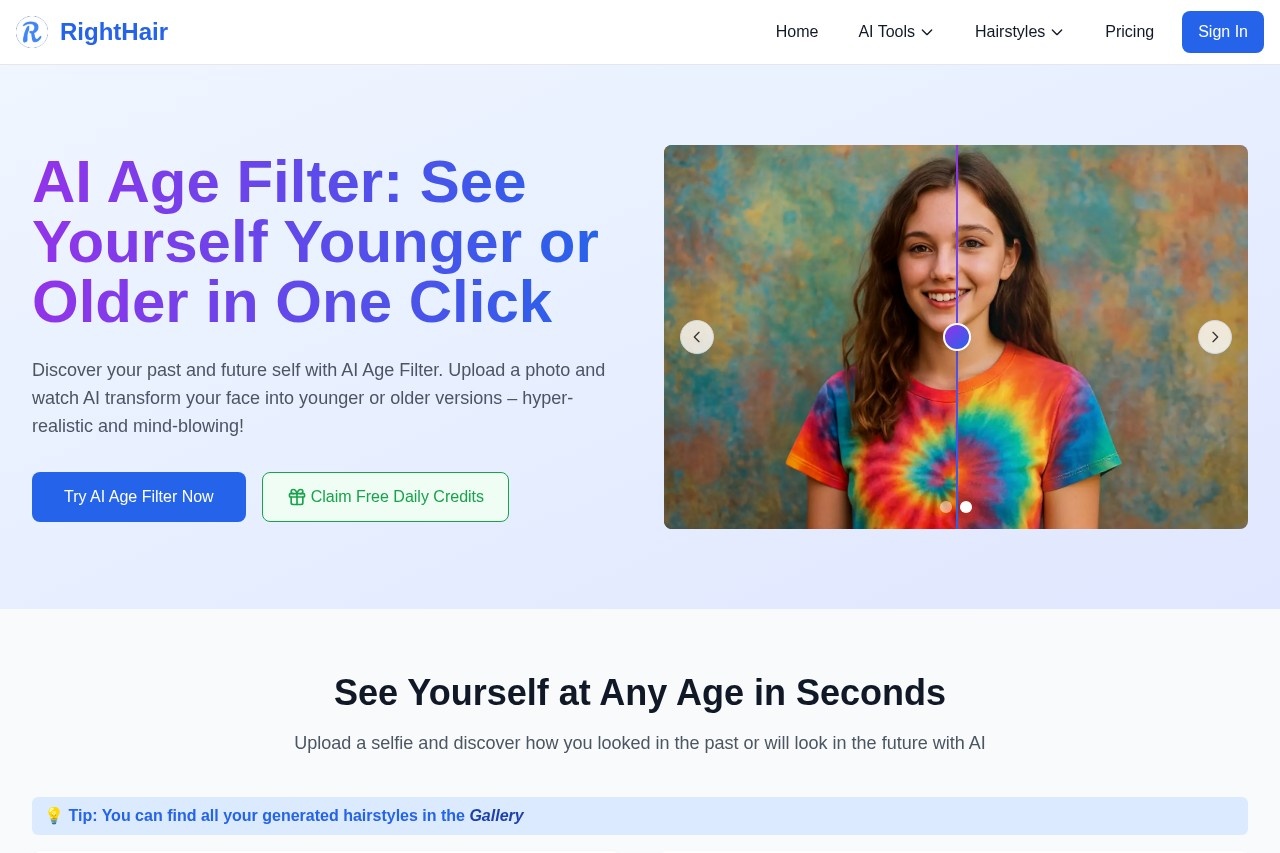Go to the Home page

click(797, 32)
